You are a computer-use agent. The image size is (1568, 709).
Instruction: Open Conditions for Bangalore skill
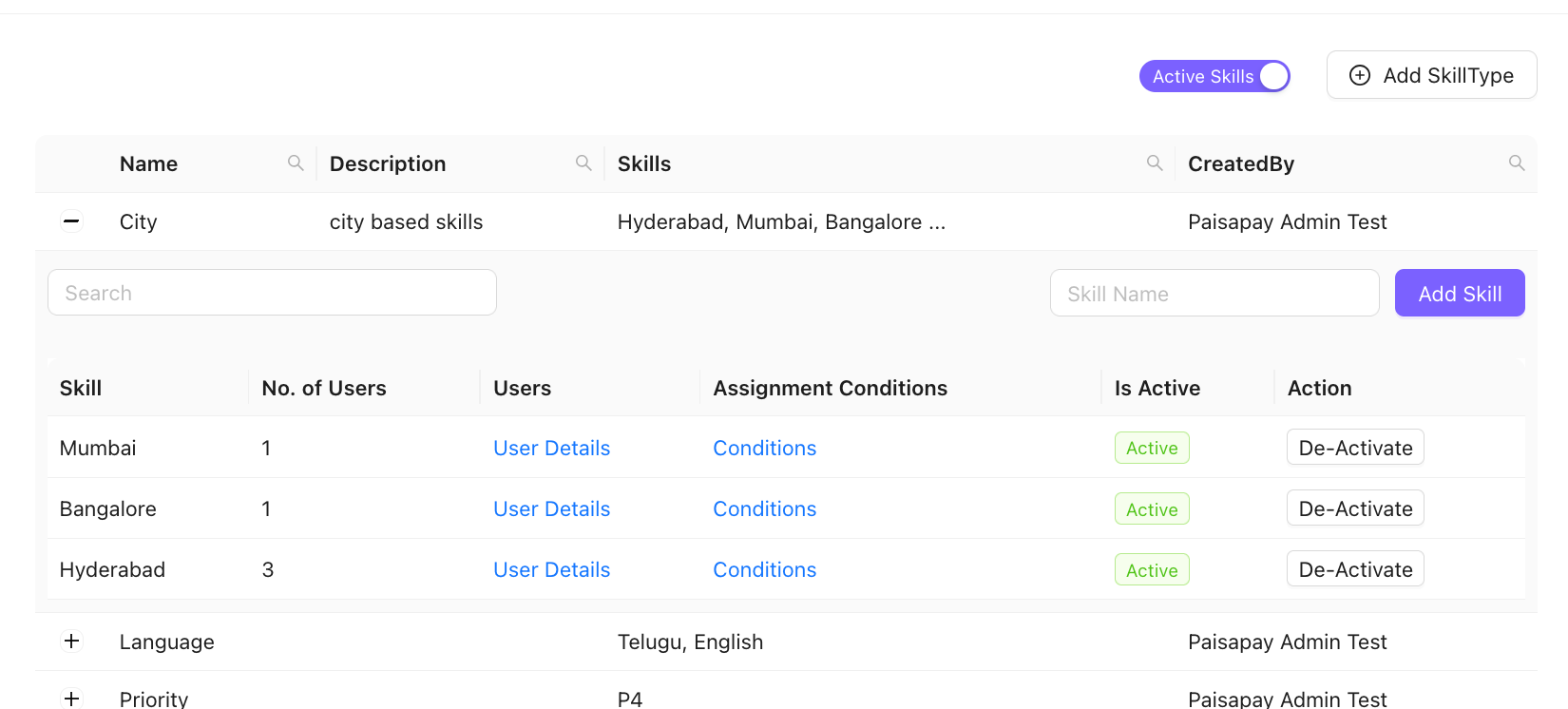(765, 508)
